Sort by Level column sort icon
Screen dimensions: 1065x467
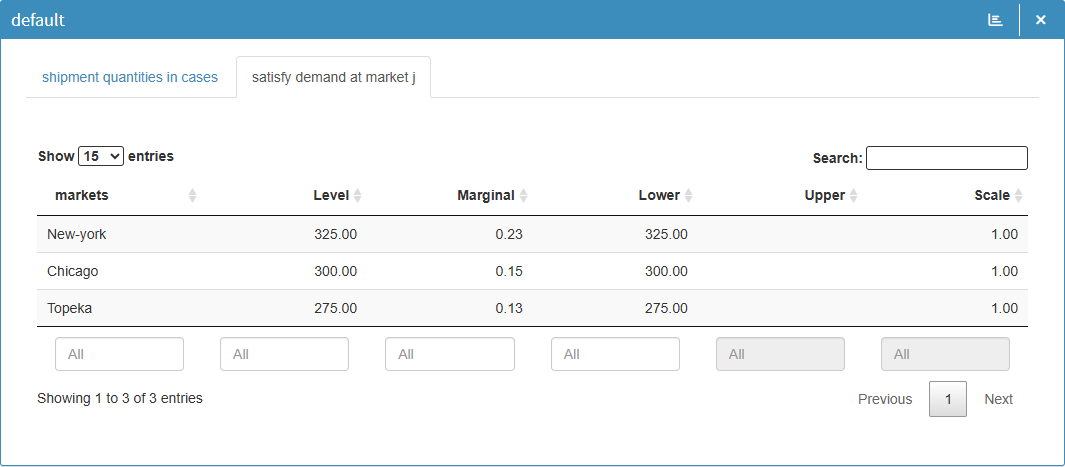pyautogui.click(x=357, y=196)
